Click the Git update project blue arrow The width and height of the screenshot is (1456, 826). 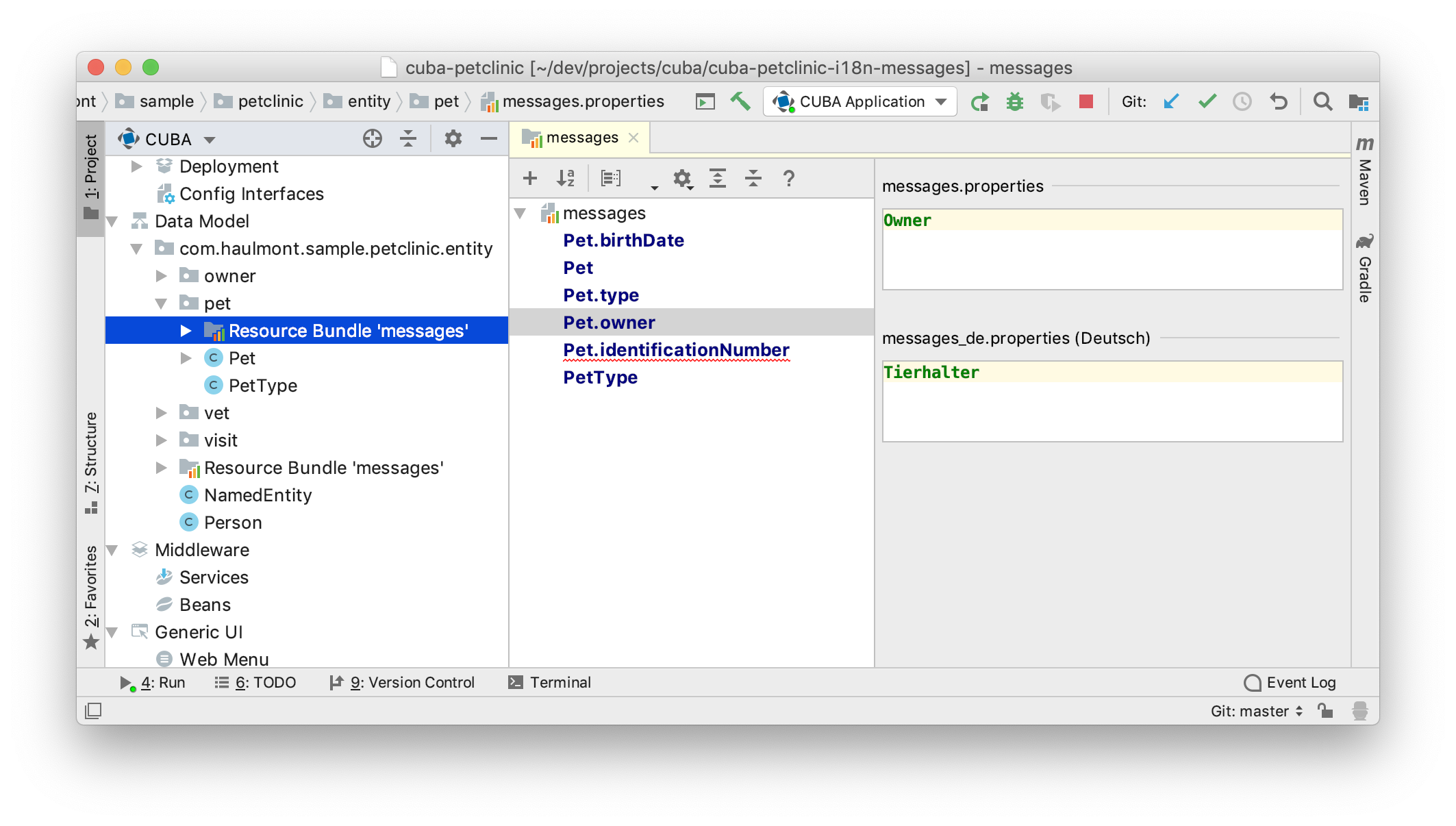pos(1171,102)
